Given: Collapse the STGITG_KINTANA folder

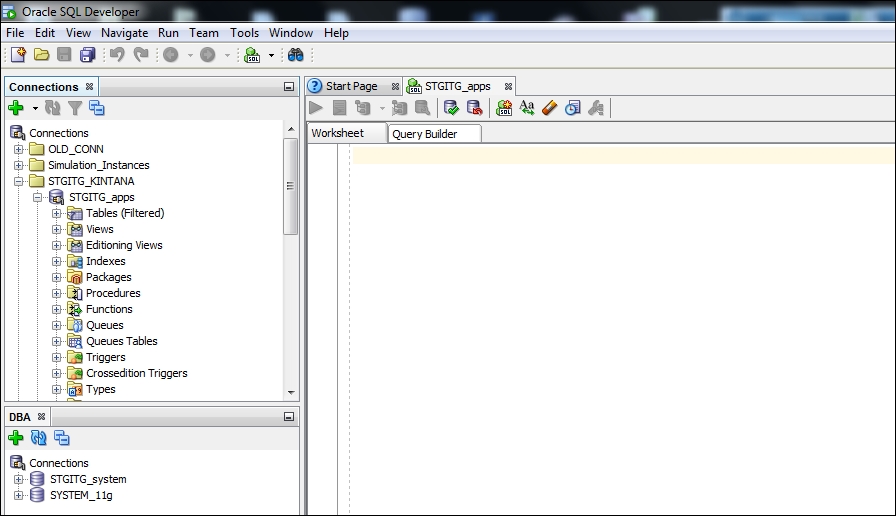Looking at the screenshot, I should (19, 181).
